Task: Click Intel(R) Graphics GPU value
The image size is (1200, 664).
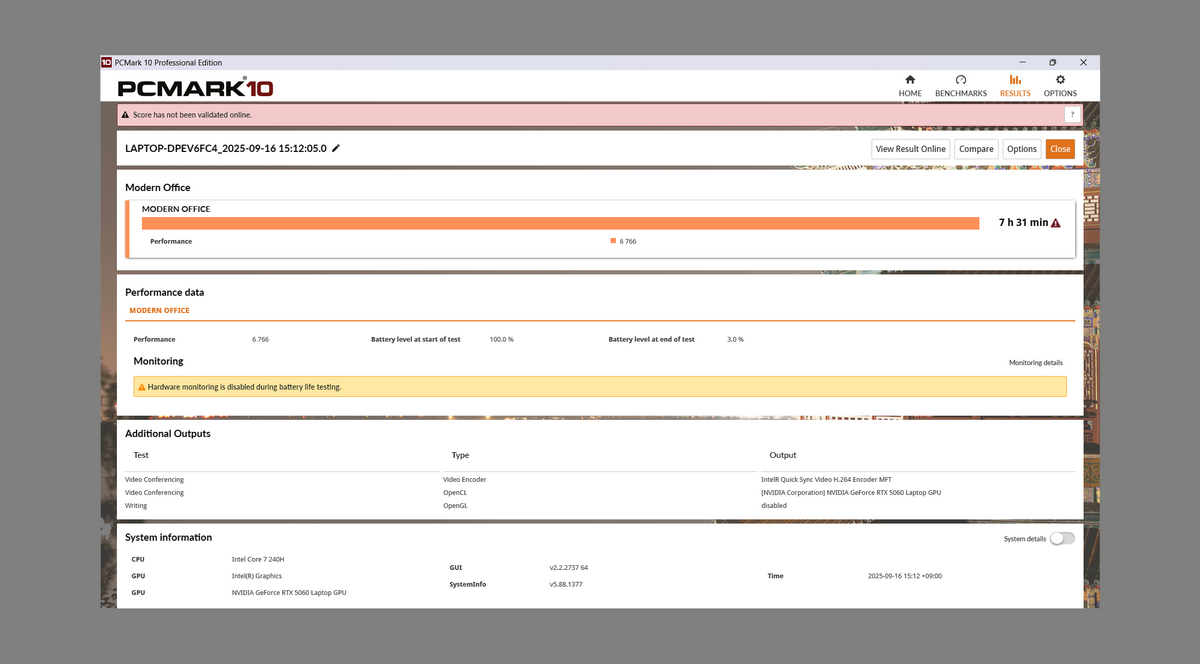Action: pyautogui.click(x=257, y=576)
